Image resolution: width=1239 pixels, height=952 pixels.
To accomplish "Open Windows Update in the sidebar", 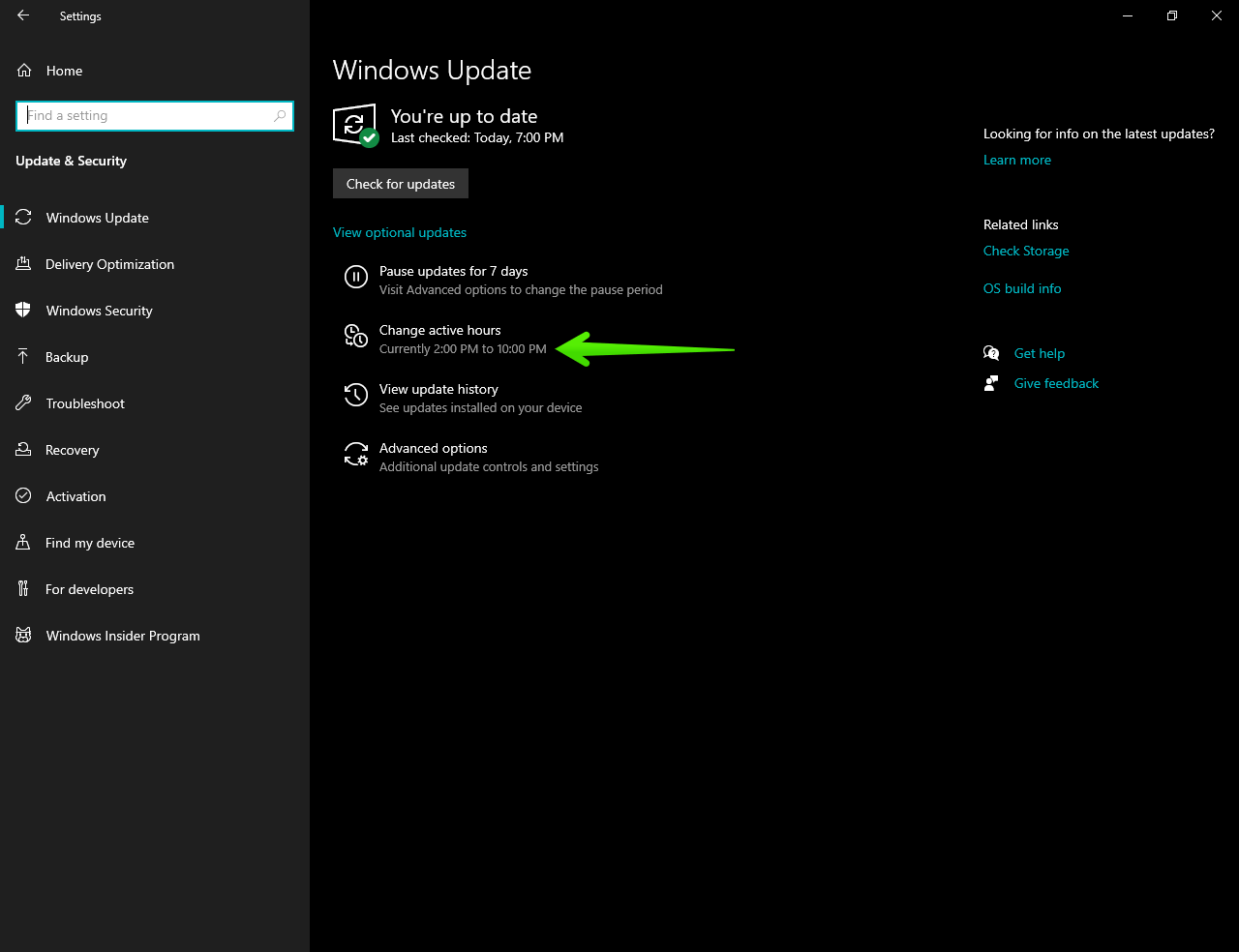I will tap(155, 218).
